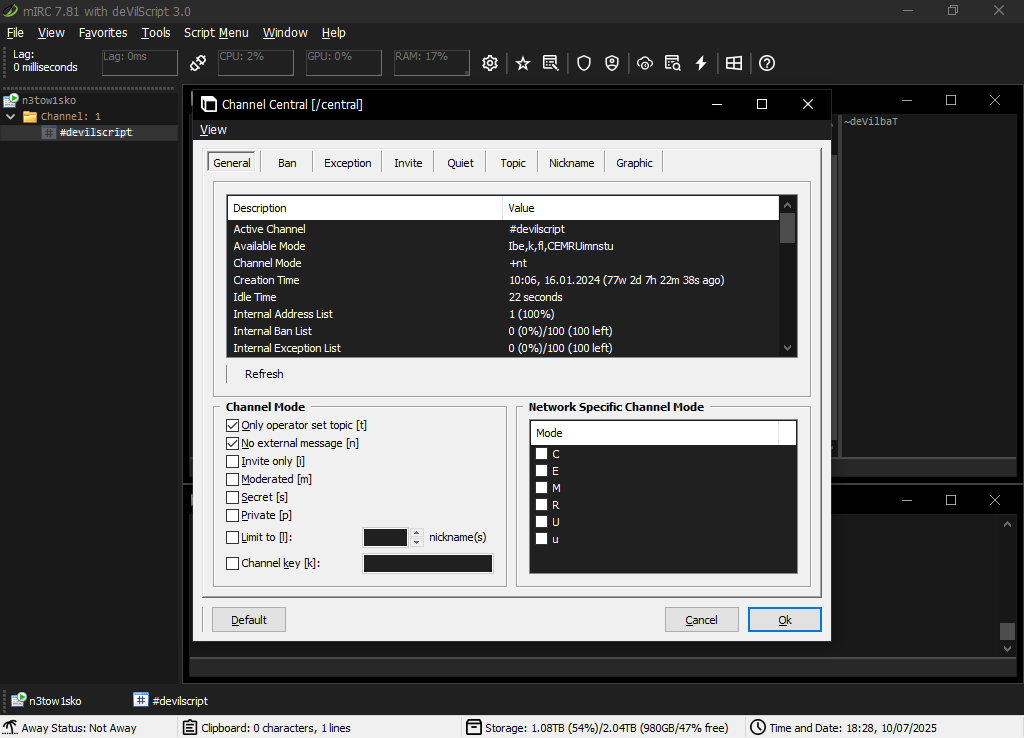Open settings gear icon in toolbar
The image size is (1024, 738).
[490, 63]
